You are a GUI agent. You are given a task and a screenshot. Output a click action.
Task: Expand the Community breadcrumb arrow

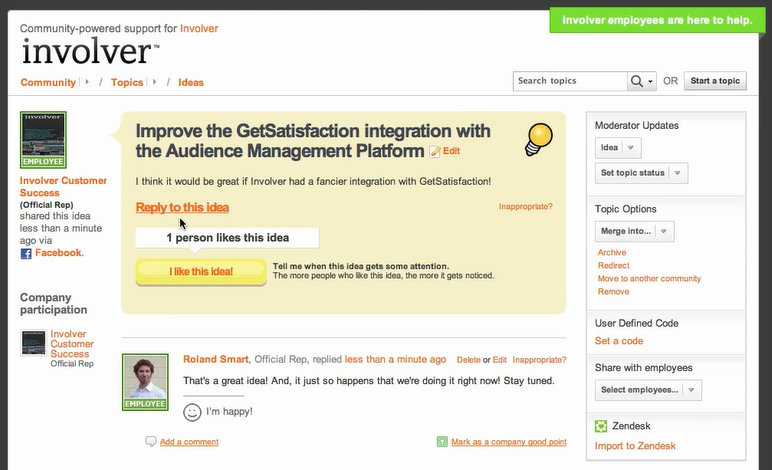tap(87, 82)
